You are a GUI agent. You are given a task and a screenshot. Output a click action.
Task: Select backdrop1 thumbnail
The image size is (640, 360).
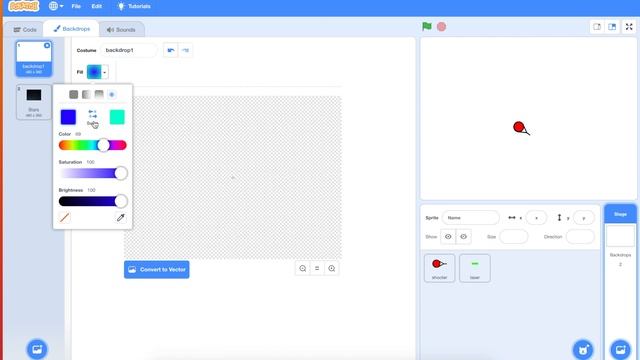pos(34,58)
